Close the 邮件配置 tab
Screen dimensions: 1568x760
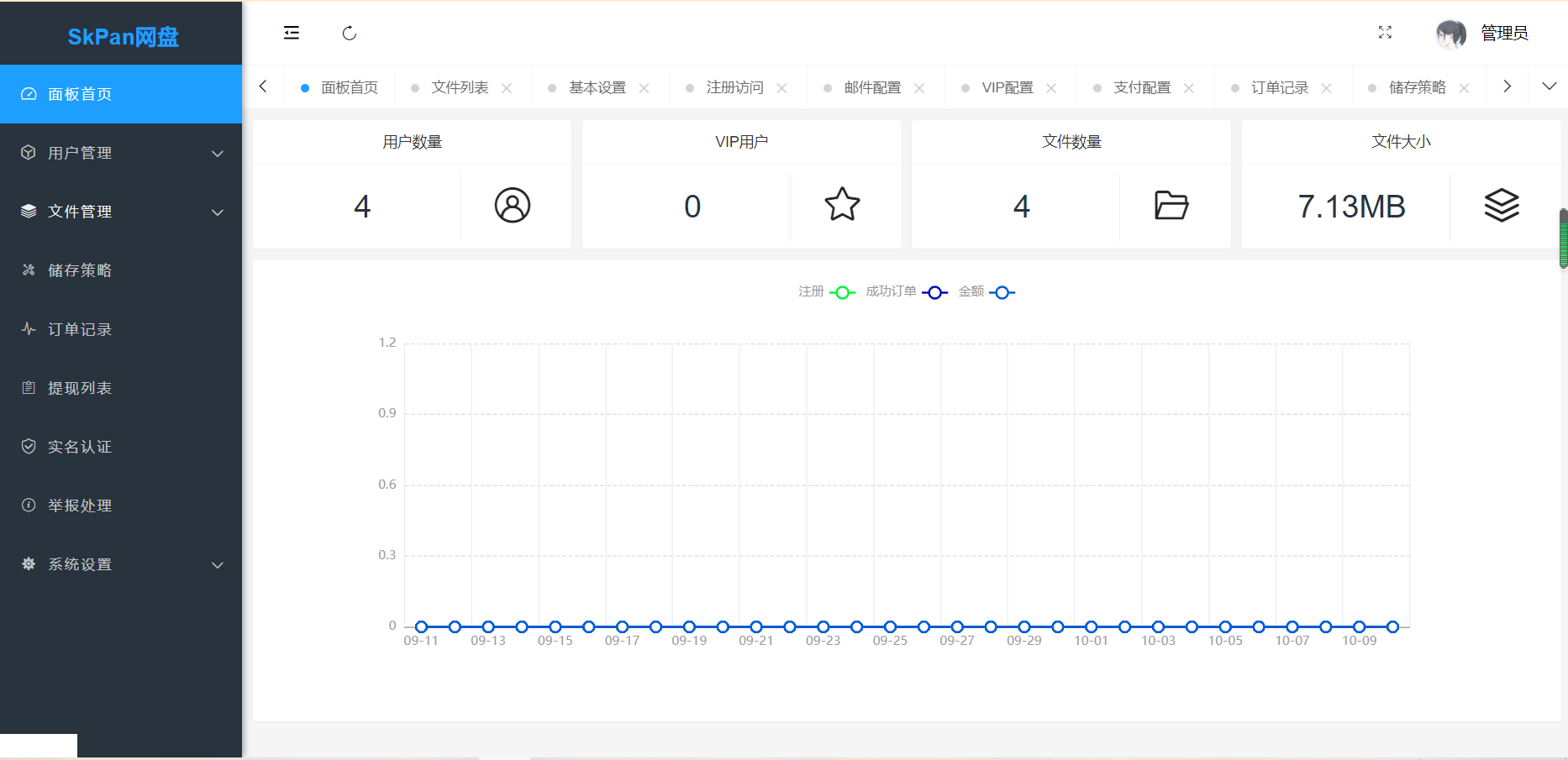click(x=919, y=88)
